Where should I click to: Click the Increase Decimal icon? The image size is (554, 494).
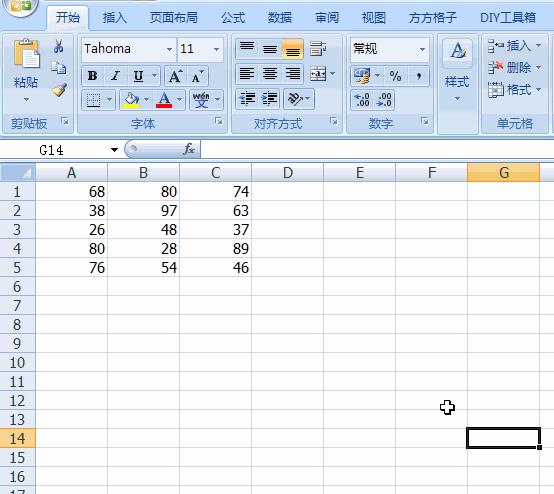(x=362, y=100)
